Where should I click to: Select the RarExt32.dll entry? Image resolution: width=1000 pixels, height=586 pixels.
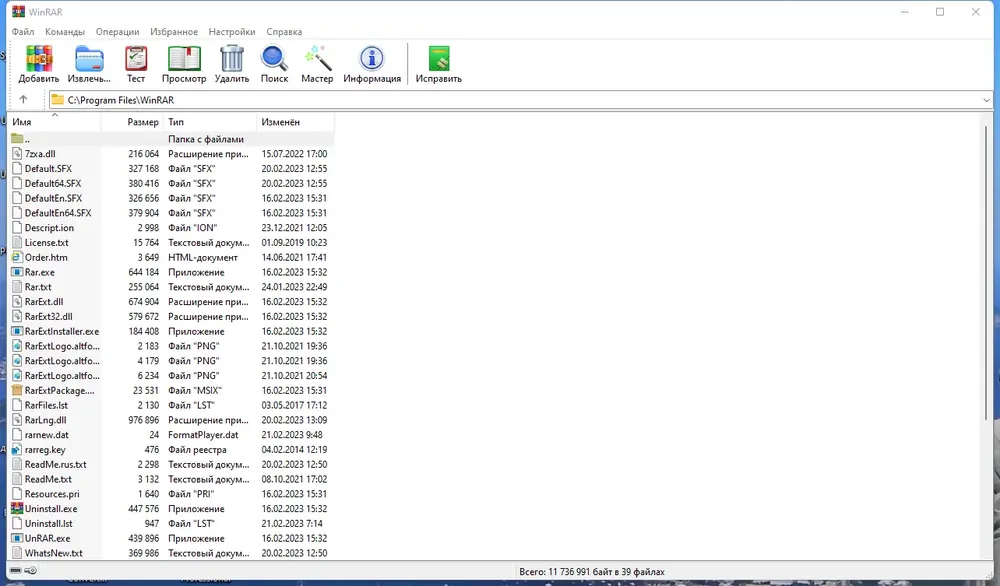pos(48,316)
